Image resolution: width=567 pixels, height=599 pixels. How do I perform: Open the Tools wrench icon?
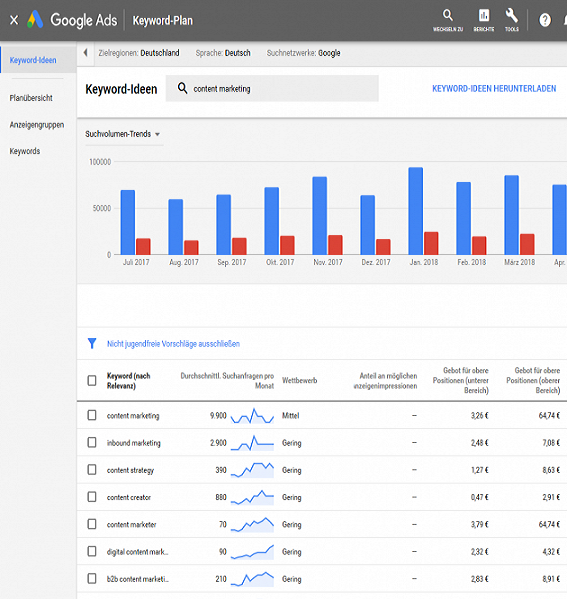(x=512, y=20)
